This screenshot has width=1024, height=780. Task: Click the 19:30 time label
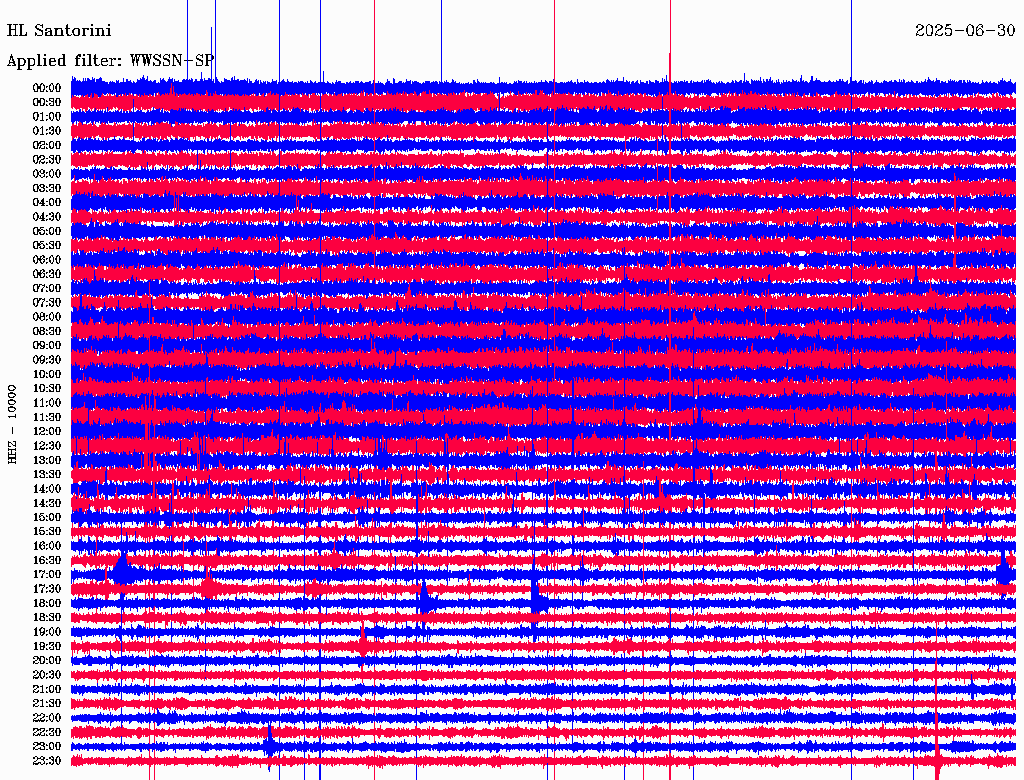[47, 647]
